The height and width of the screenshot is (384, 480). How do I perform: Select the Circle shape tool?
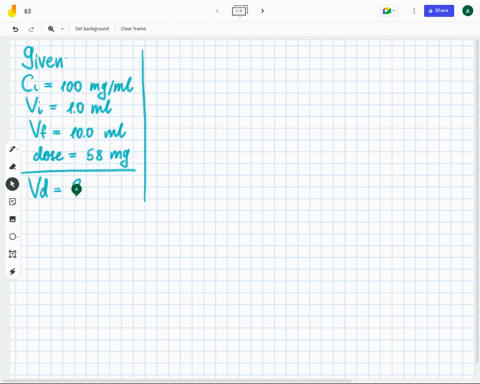13,237
